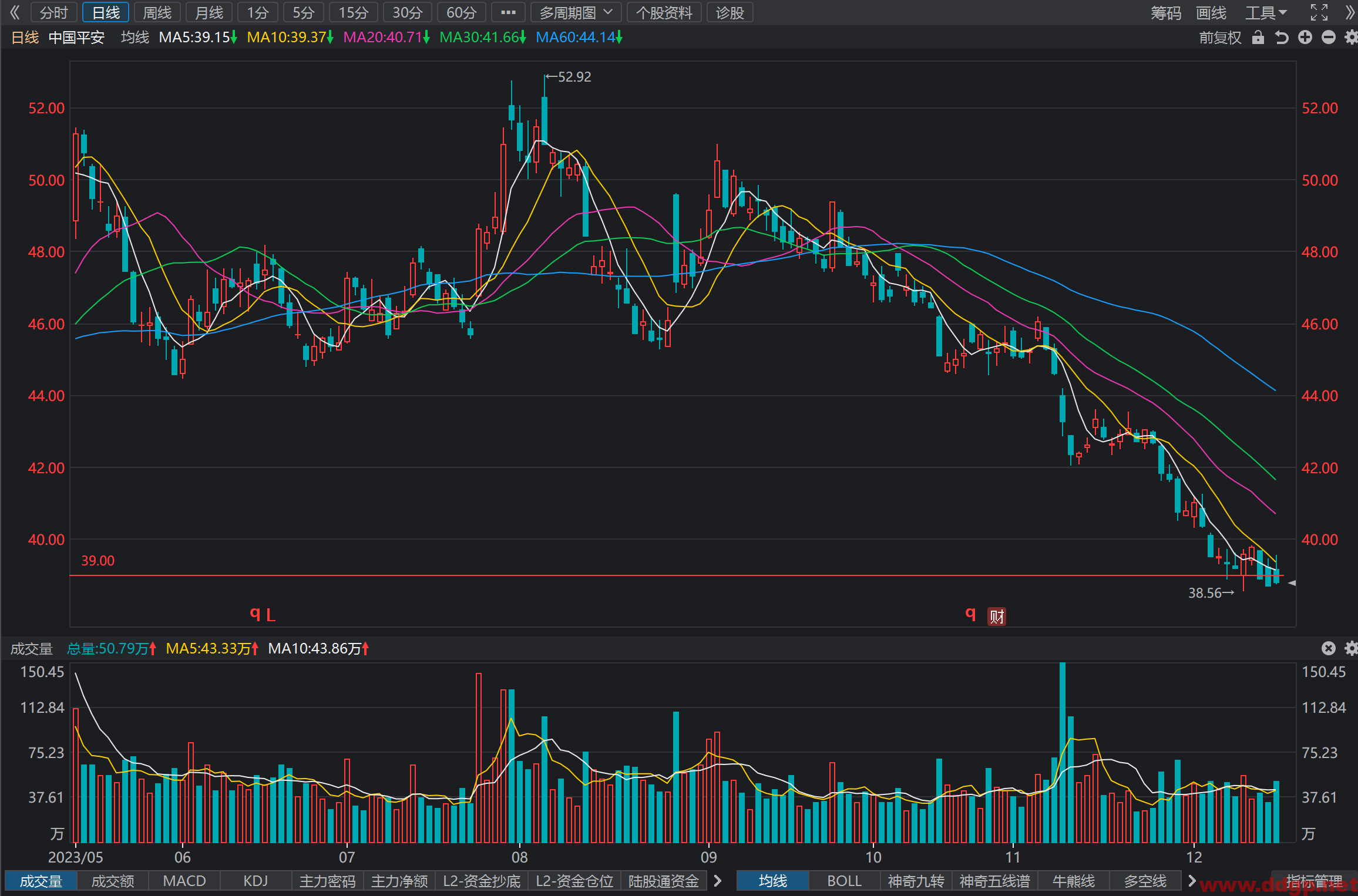Select 60分 minute timeframe

click(461, 12)
